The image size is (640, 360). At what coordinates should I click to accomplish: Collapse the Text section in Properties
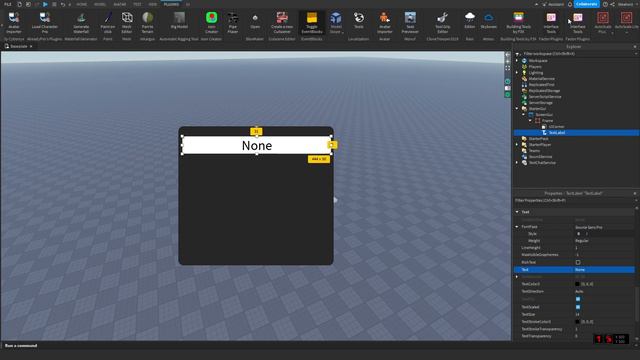(x=517, y=212)
